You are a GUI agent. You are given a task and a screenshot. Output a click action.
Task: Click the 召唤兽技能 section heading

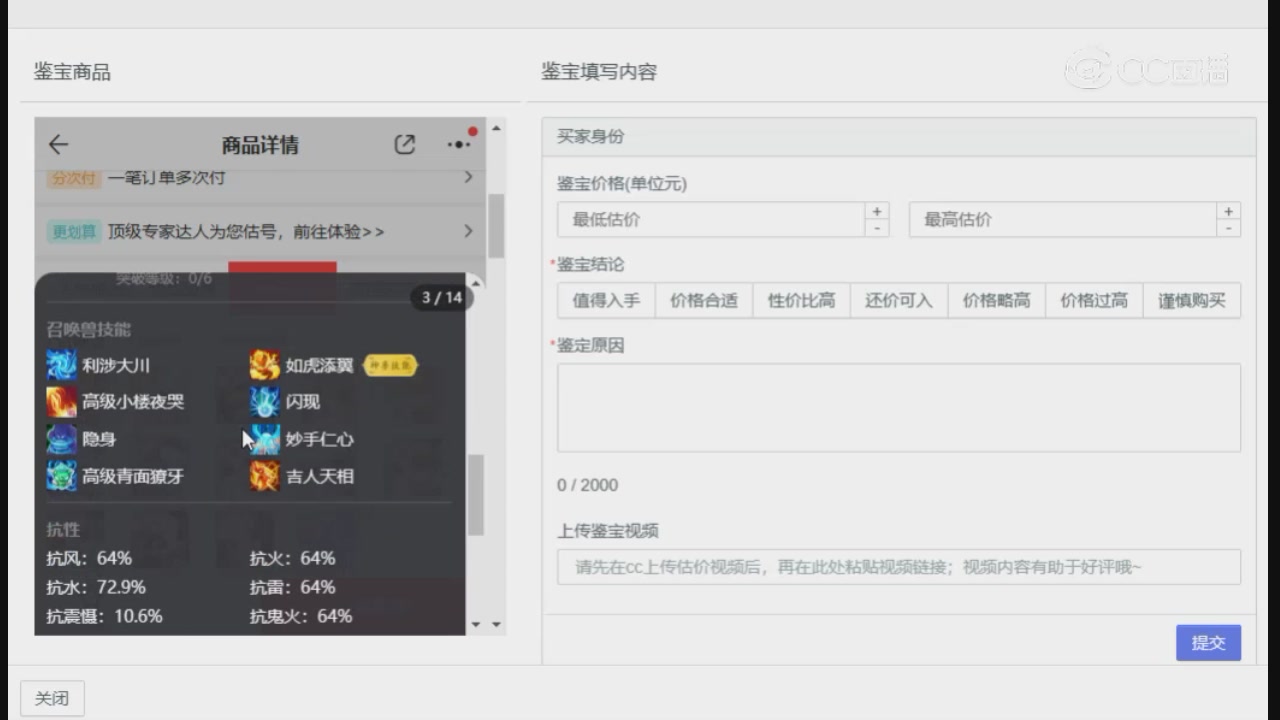pyautogui.click(x=88, y=330)
